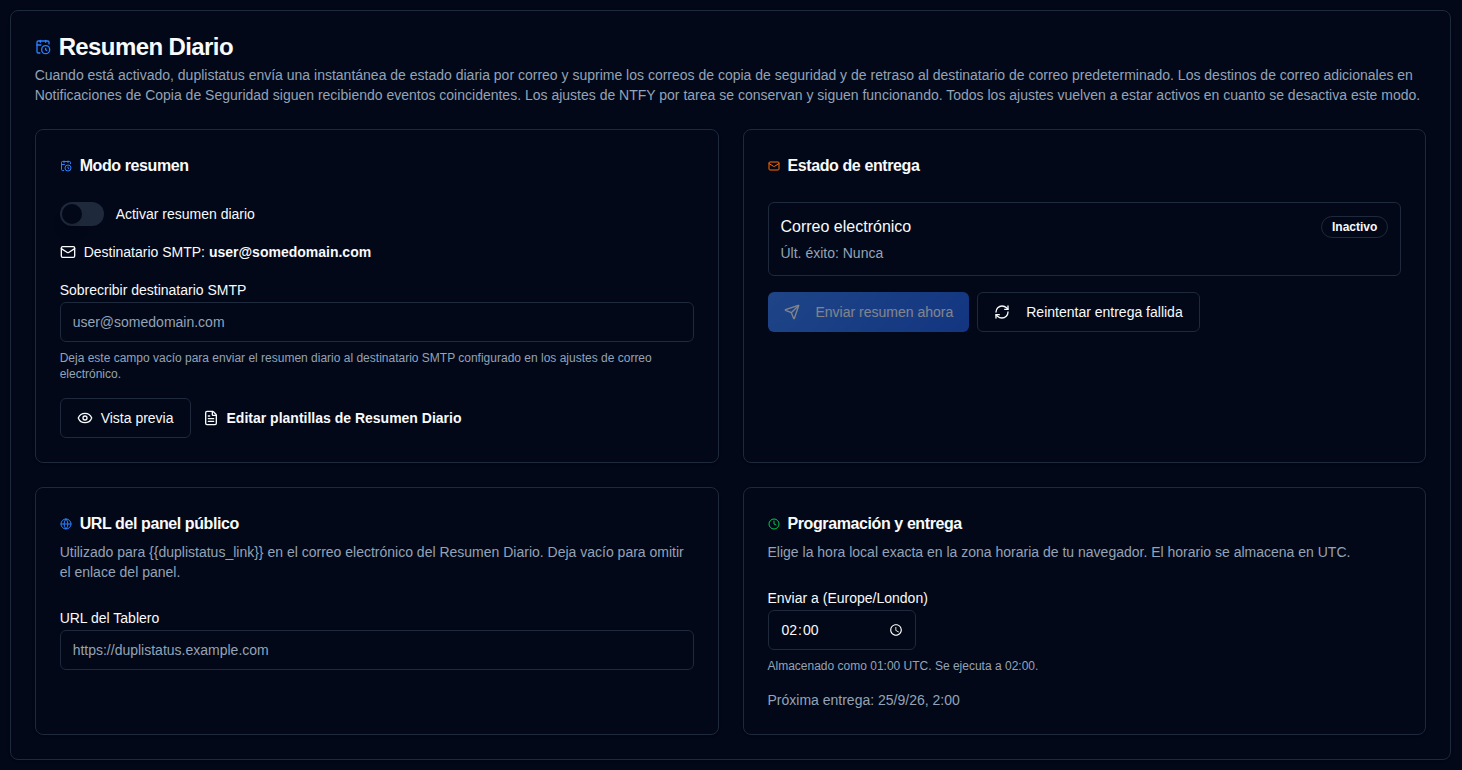Focus the Sobrecribir destinatario SMTP field

[x=377, y=322]
